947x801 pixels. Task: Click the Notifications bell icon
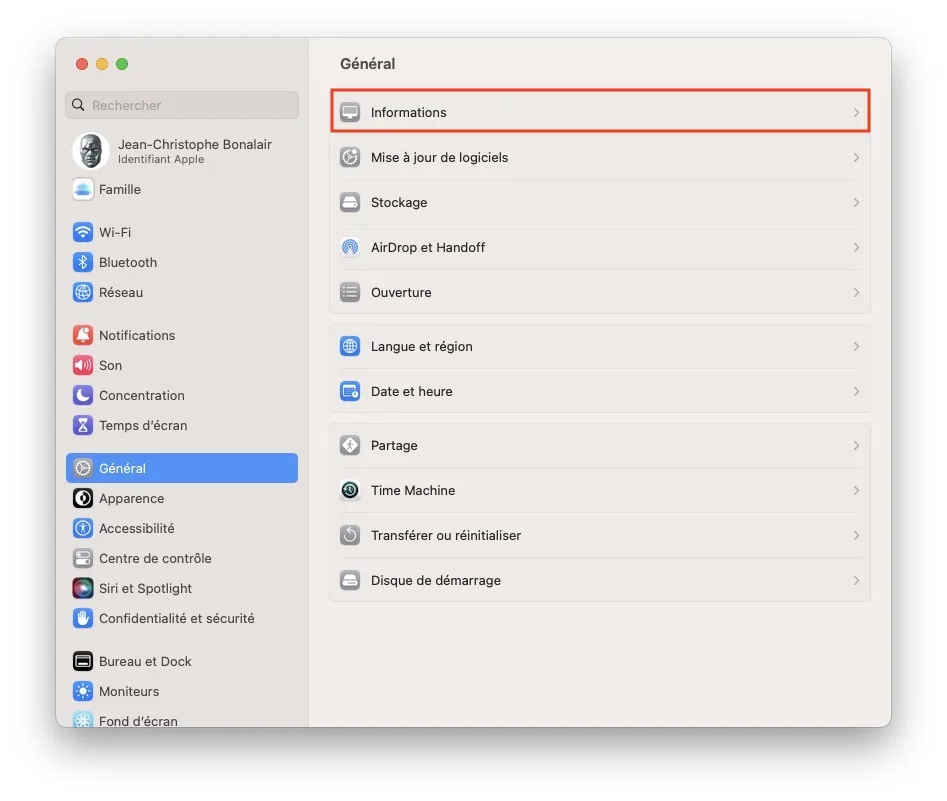click(83, 335)
